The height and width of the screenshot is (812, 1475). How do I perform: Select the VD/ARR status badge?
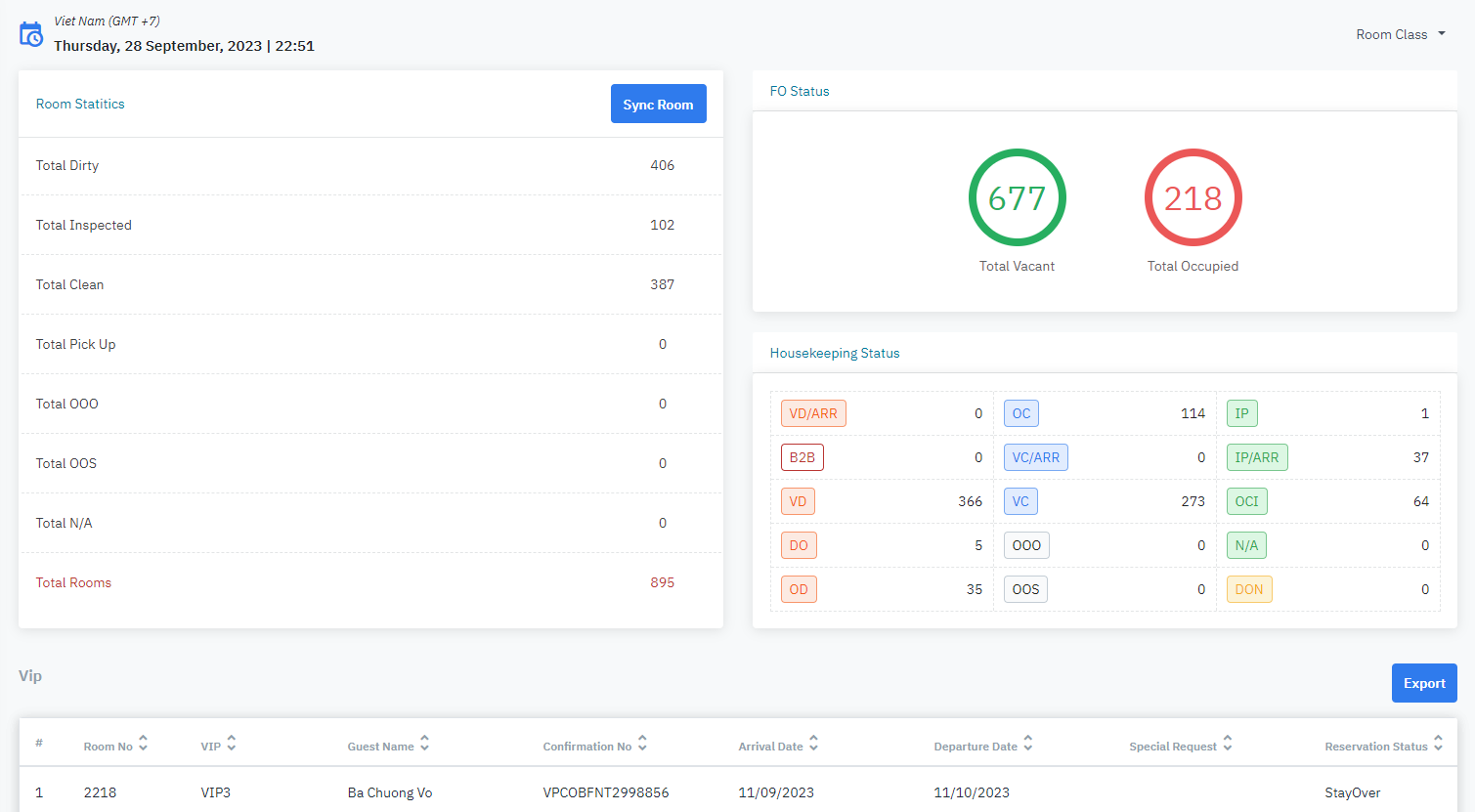813,413
